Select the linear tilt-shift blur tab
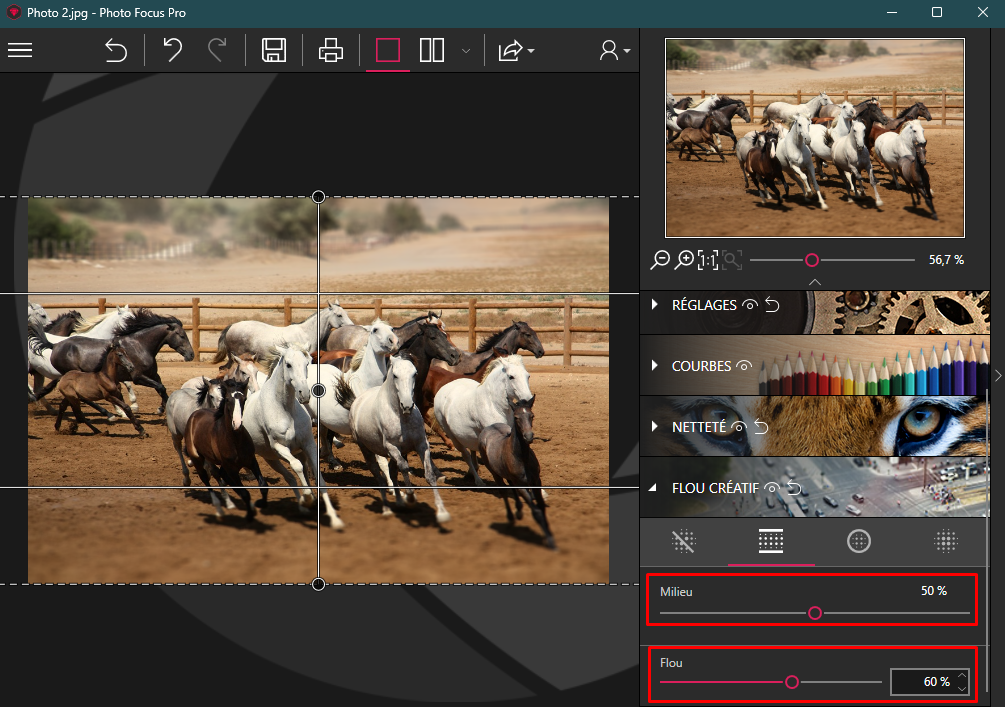This screenshot has width=1005, height=707. 771,541
